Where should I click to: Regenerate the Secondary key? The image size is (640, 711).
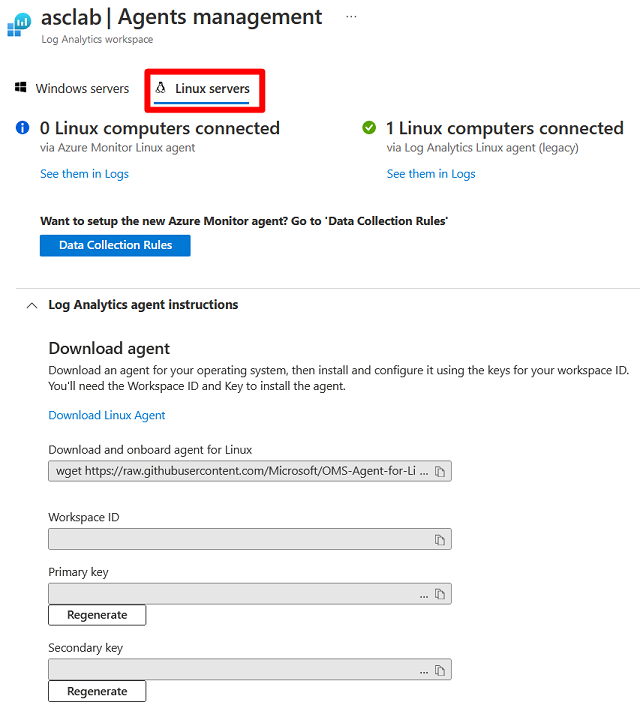pyautogui.click(x=97, y=691)
